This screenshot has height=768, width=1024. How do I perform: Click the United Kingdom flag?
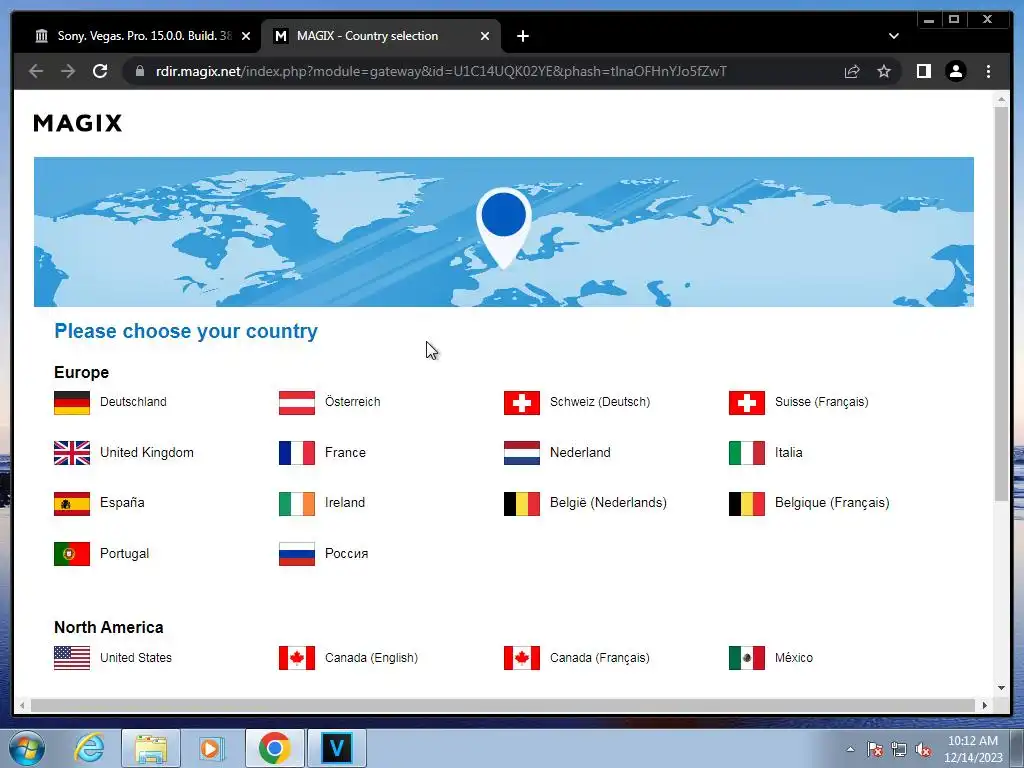pos(72,453)
